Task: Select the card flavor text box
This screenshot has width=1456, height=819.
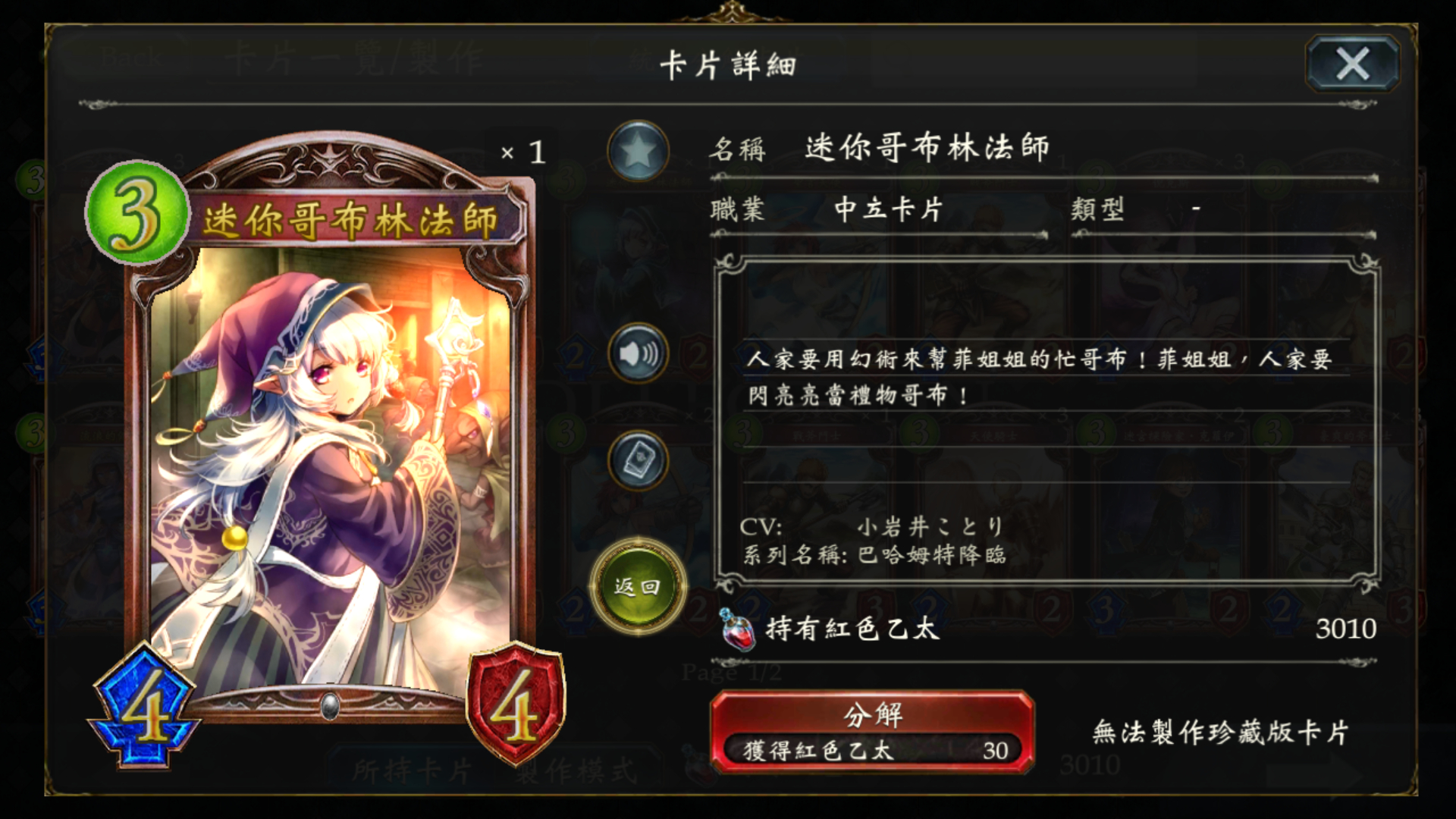Action: (x=1046, y=422)
